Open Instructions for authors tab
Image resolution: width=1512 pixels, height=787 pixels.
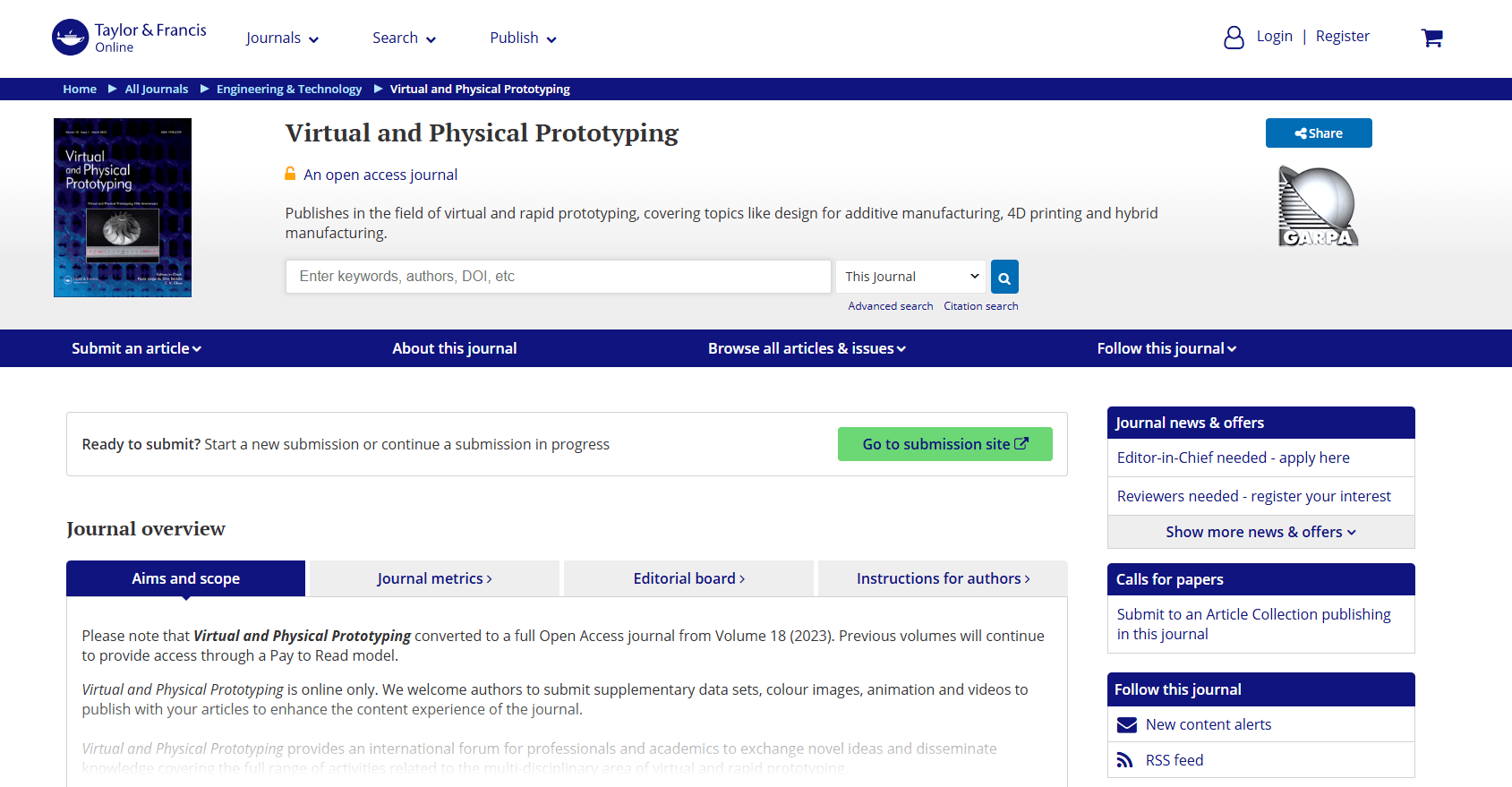pyautogui.click(x=943, y=578)
